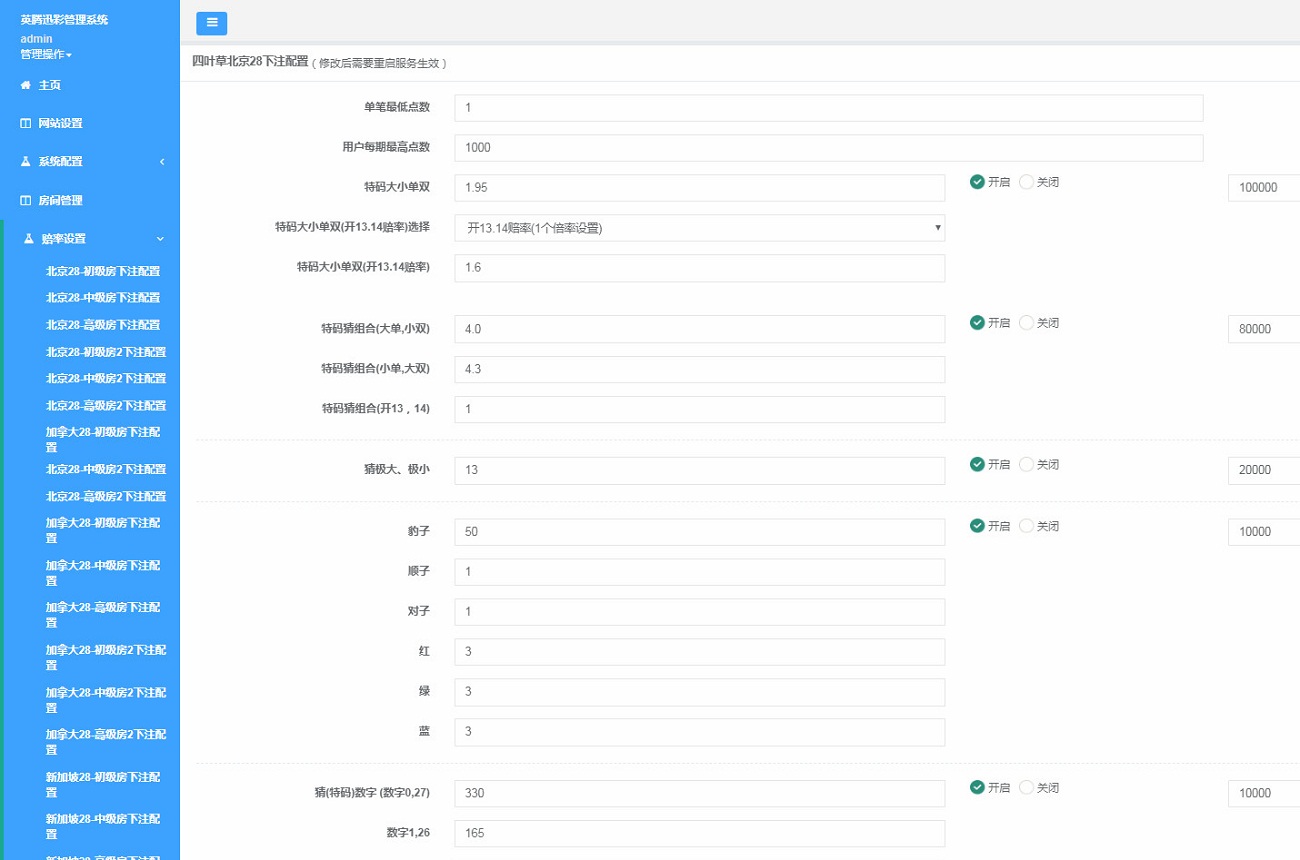Click the hamburger menu icon in the top bar

pos(211,22)
